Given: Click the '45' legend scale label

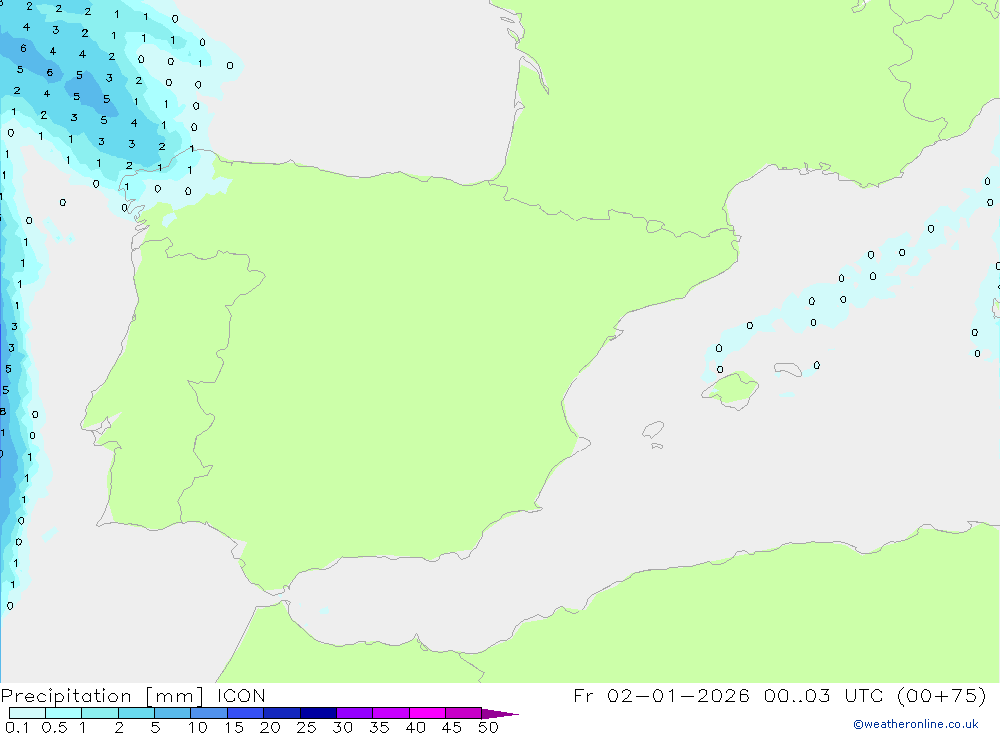Looking at the screenshot, I should point(452,727).
